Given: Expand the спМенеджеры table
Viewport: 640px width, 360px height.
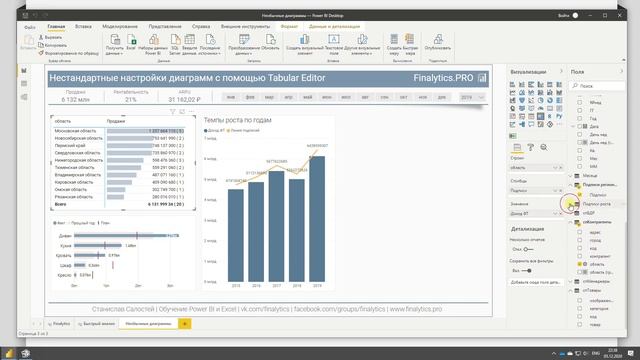Looking at the screenshot, I should [571, 281].
